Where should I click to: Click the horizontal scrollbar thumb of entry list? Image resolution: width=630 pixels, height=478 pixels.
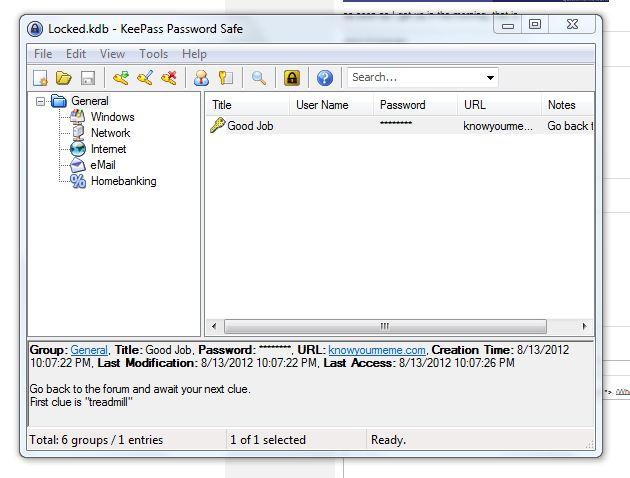tap(385, 326)
